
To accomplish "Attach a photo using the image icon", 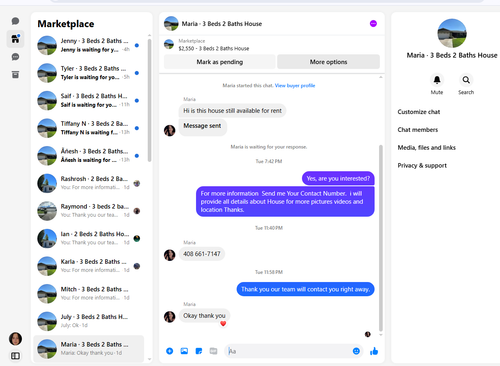I will click(184, 351).
